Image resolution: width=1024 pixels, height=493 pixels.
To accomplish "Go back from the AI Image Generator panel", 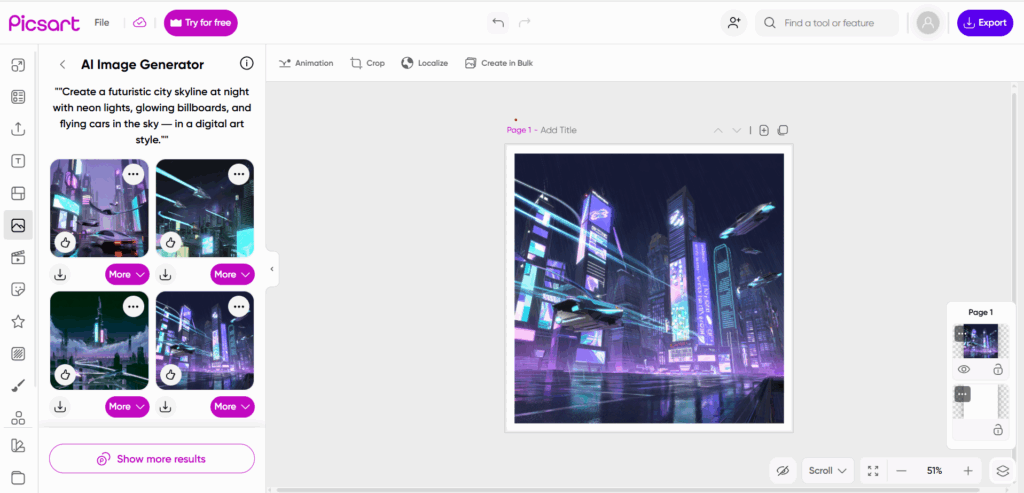I will click(63, 64).
